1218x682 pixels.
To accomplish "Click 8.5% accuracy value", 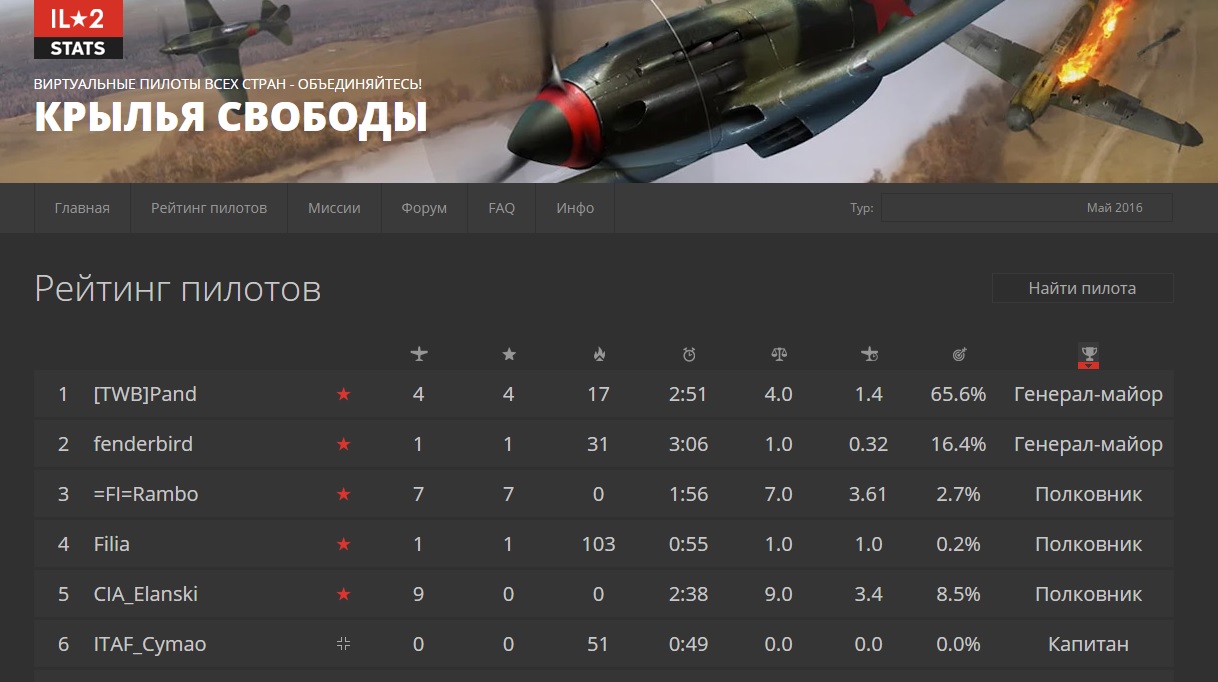I will (958, 594).
